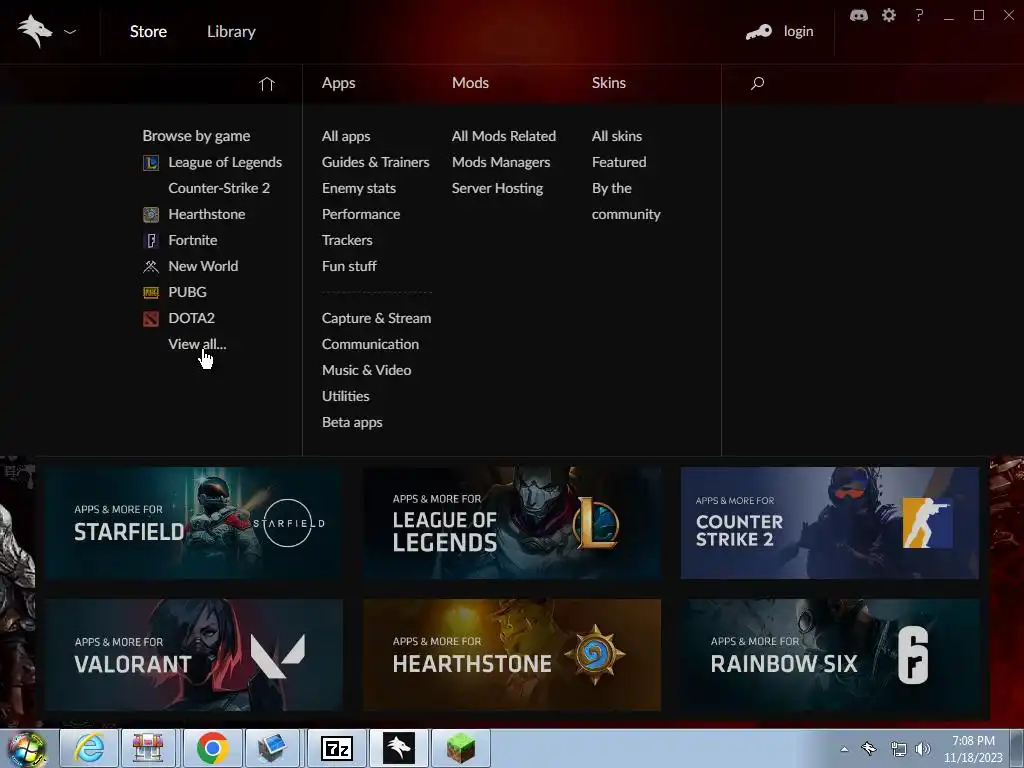Image resolution: width=1024 pixels, height=768 pixels.
Task: Open the Starfield apps banner
Action: tap(194, 522)
